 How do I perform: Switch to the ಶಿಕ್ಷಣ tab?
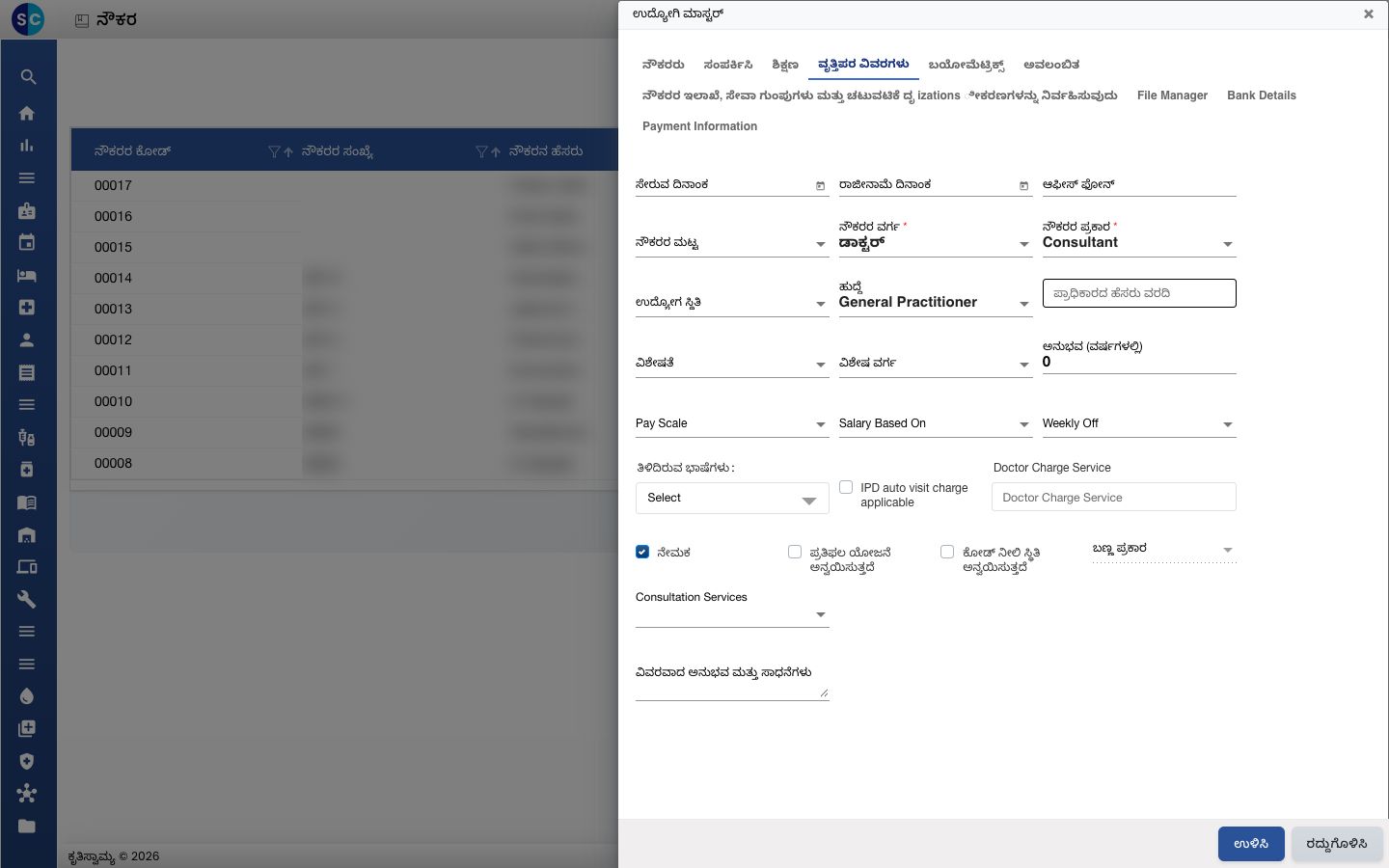click(x=785, y=65)
